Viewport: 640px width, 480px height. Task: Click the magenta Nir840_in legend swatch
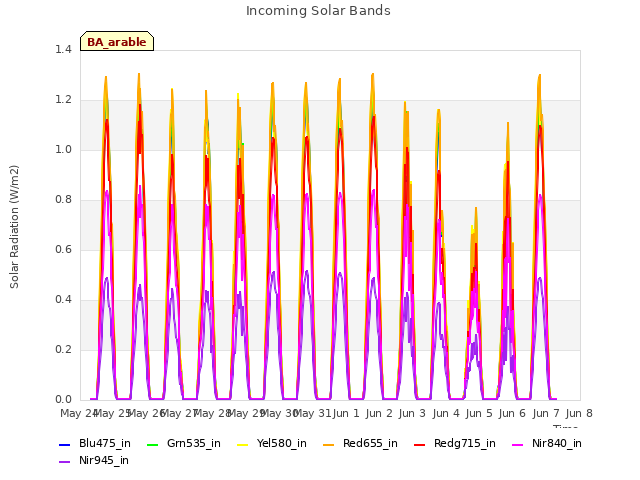click(518, 444)
